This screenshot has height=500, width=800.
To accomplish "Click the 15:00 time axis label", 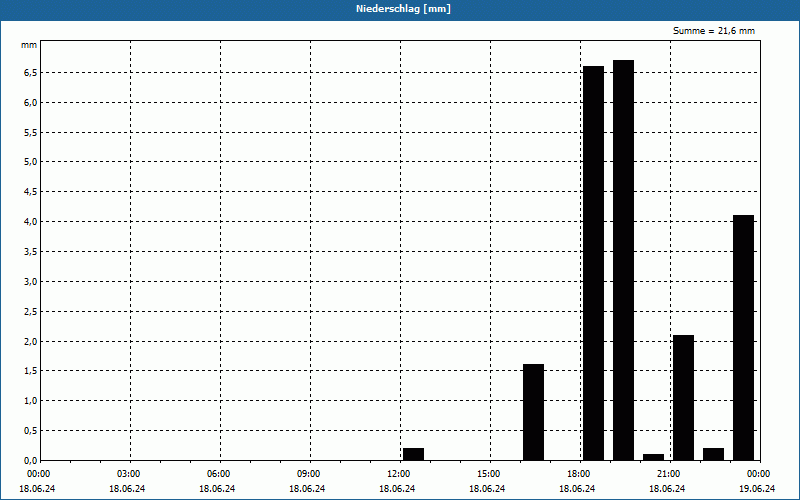I will pos(488,473).
